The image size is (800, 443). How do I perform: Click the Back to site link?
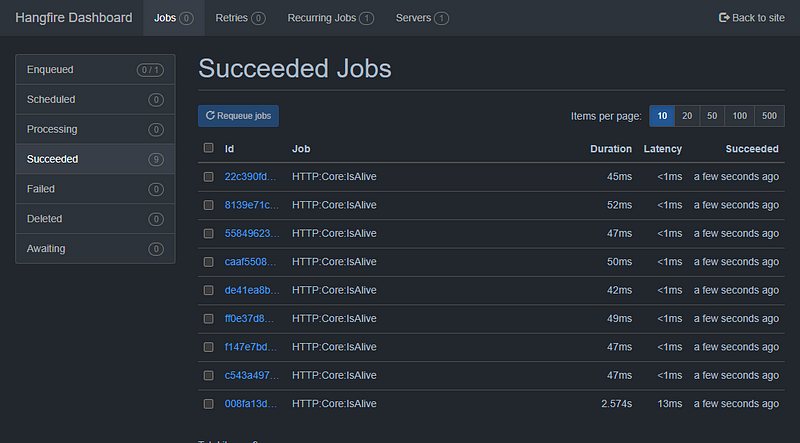point(752,18)
